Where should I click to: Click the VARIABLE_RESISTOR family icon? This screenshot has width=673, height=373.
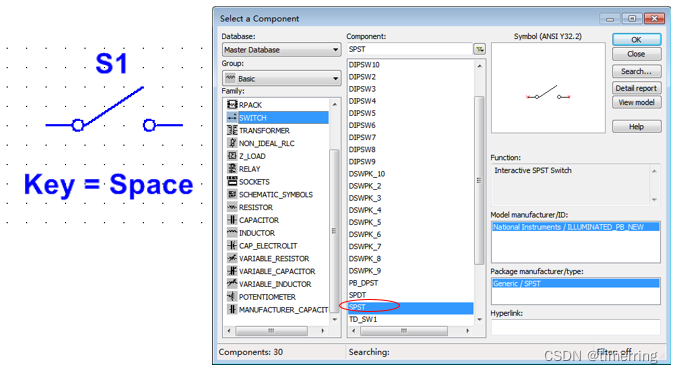pos(232,258)
